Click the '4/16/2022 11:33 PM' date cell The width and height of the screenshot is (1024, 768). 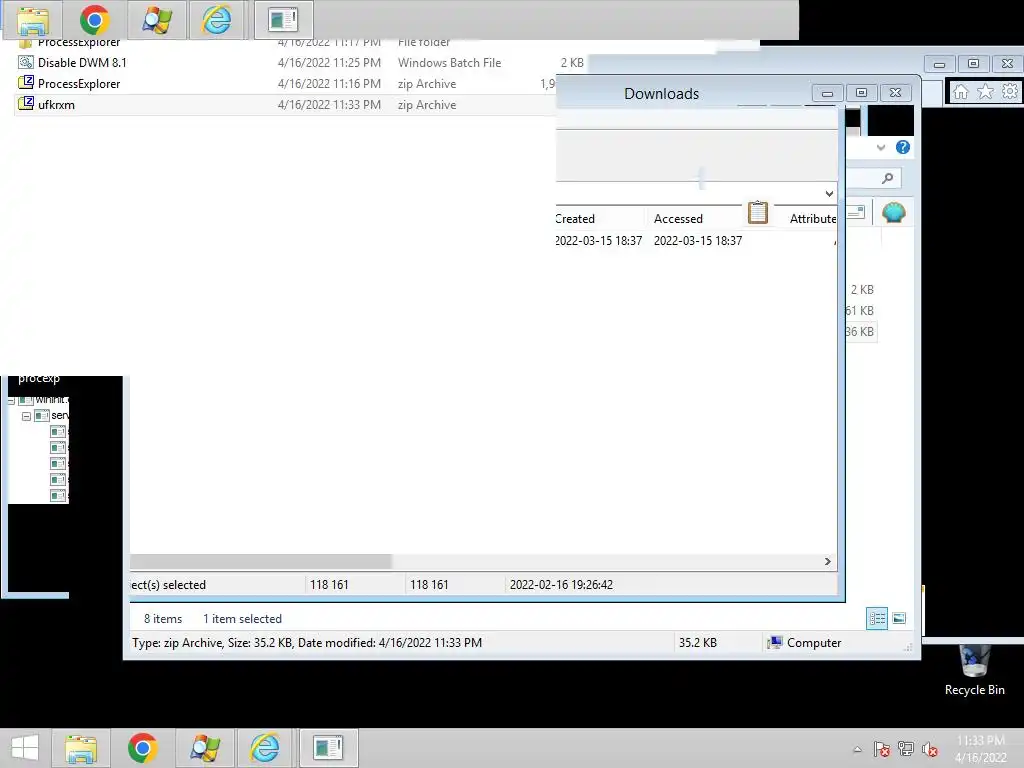tap(329, 104)
